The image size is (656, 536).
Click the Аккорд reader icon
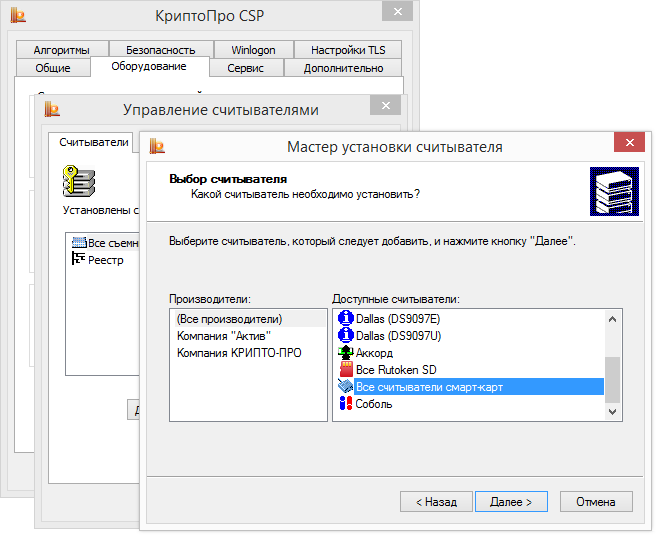click(346, 353)
